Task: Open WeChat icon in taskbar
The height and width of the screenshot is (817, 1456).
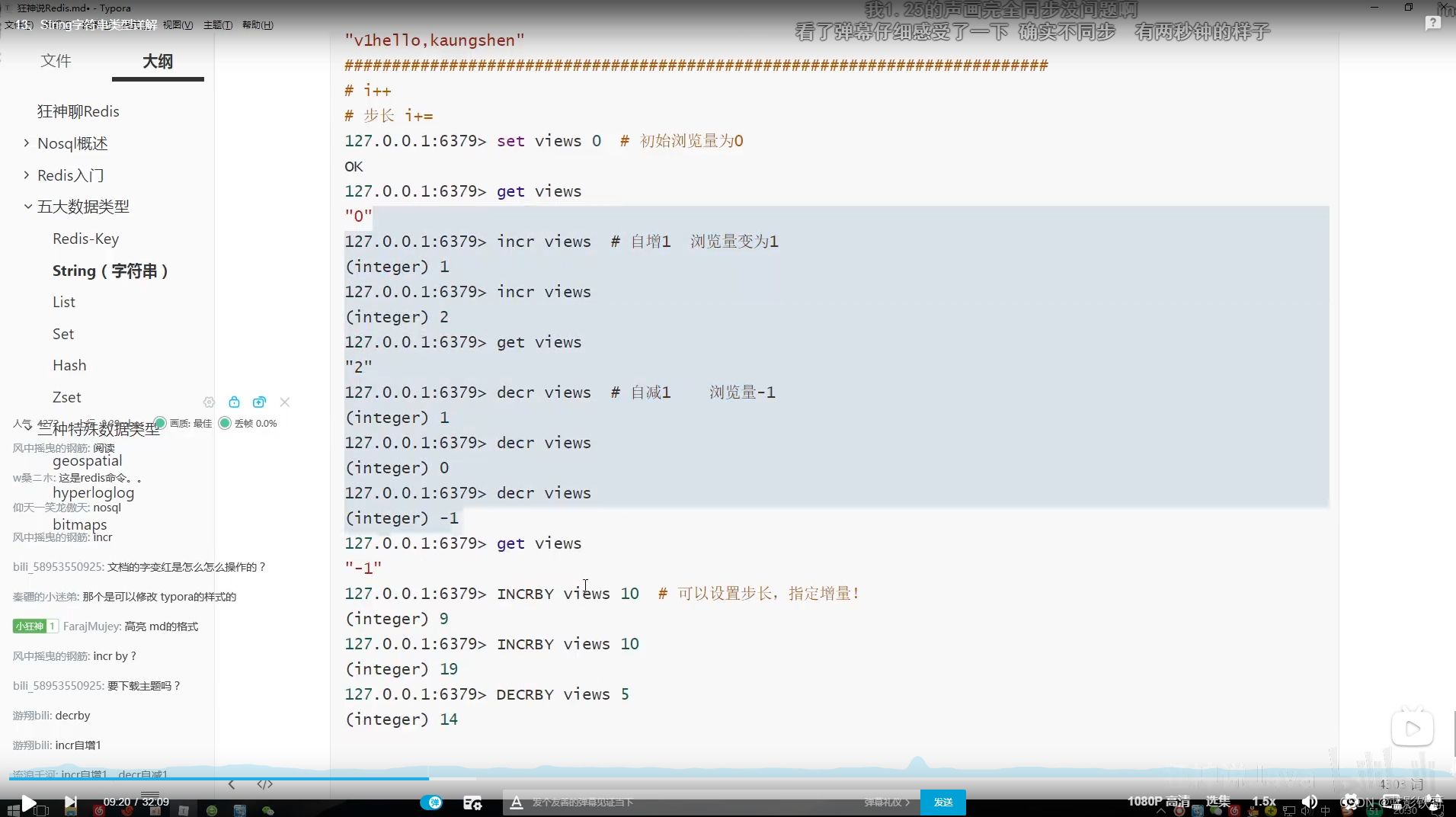Action: click(x=267, y=811)
